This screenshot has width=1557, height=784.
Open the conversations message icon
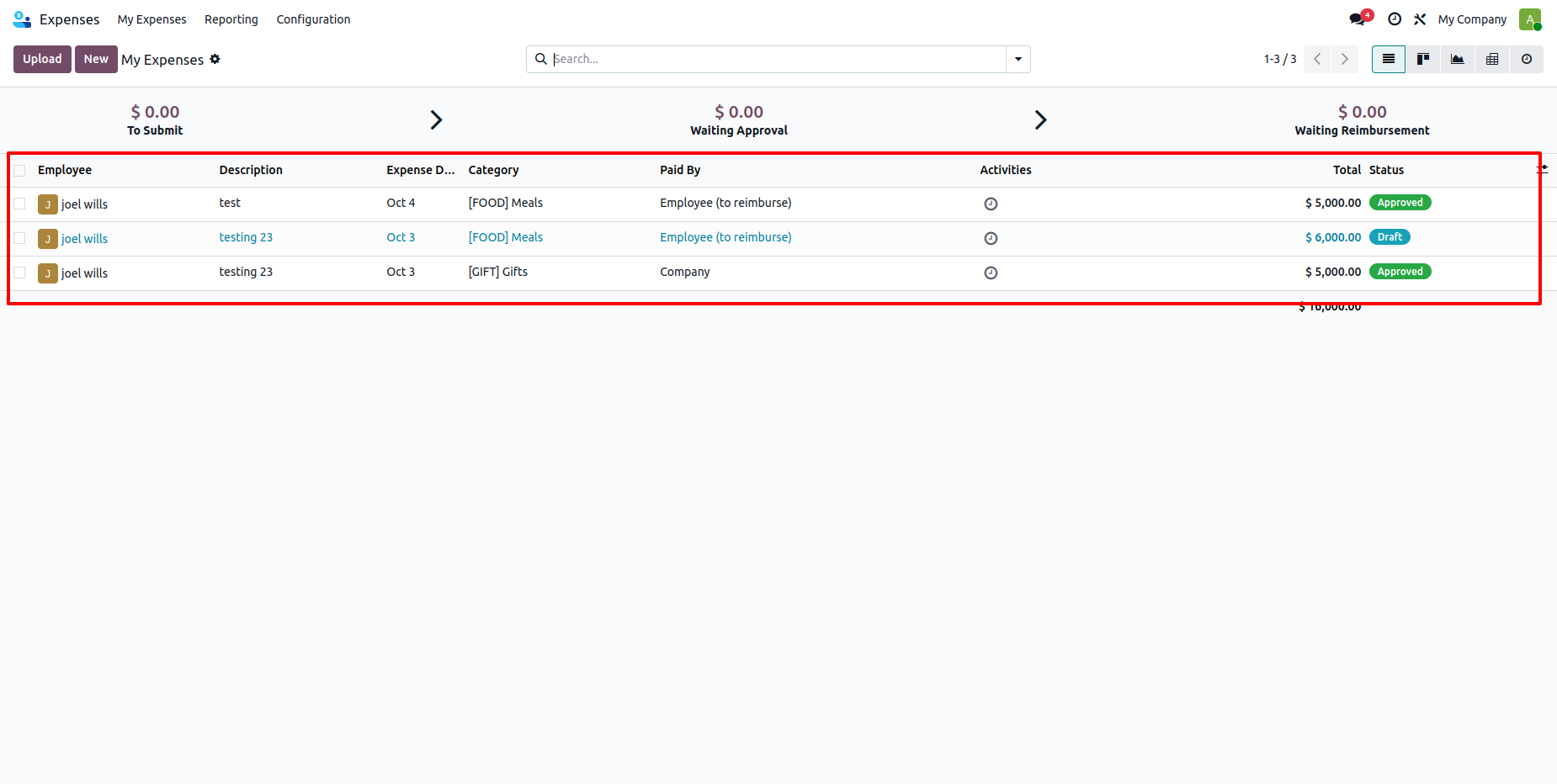pos(1358,19)
